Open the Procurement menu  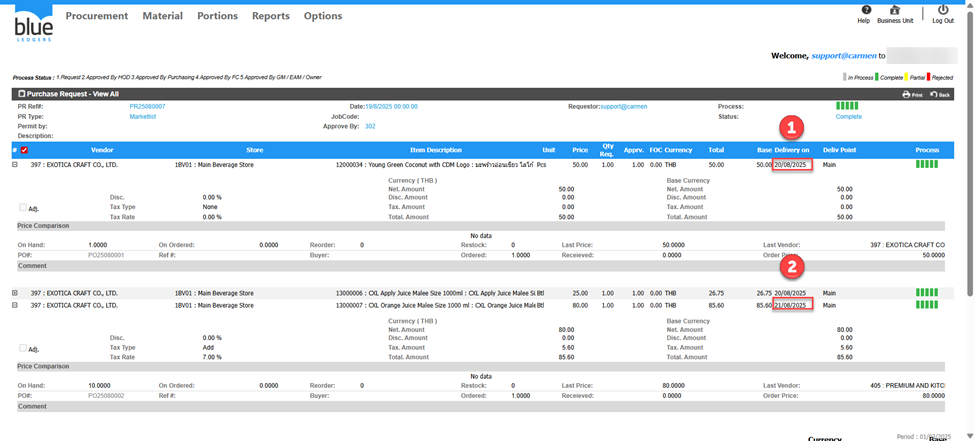pyautogui.click(x=97, y=16)
